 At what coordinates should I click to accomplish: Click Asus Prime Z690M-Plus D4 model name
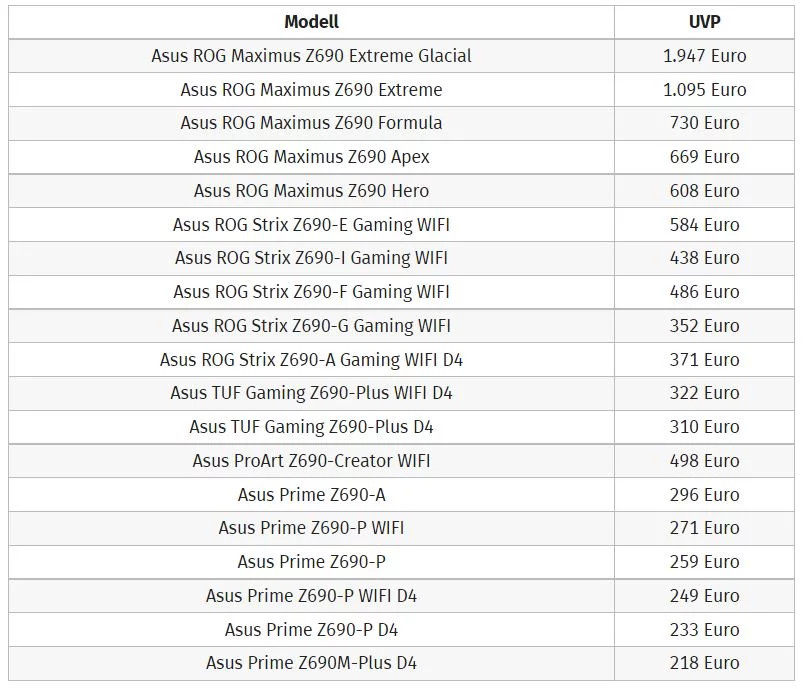(x=311, y=663)
